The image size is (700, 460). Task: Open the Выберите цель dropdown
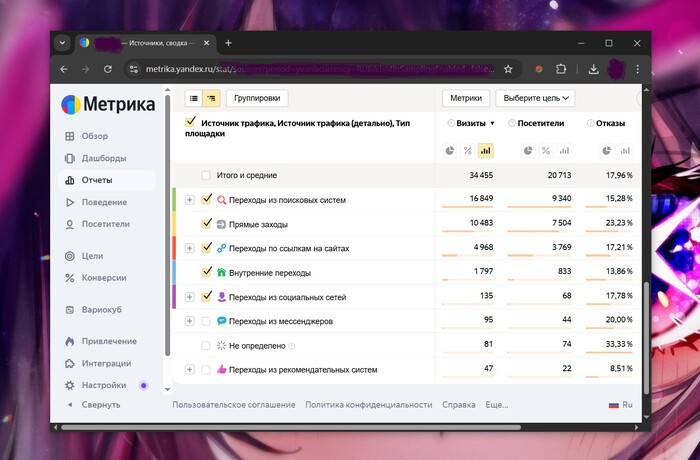[535, 98]
